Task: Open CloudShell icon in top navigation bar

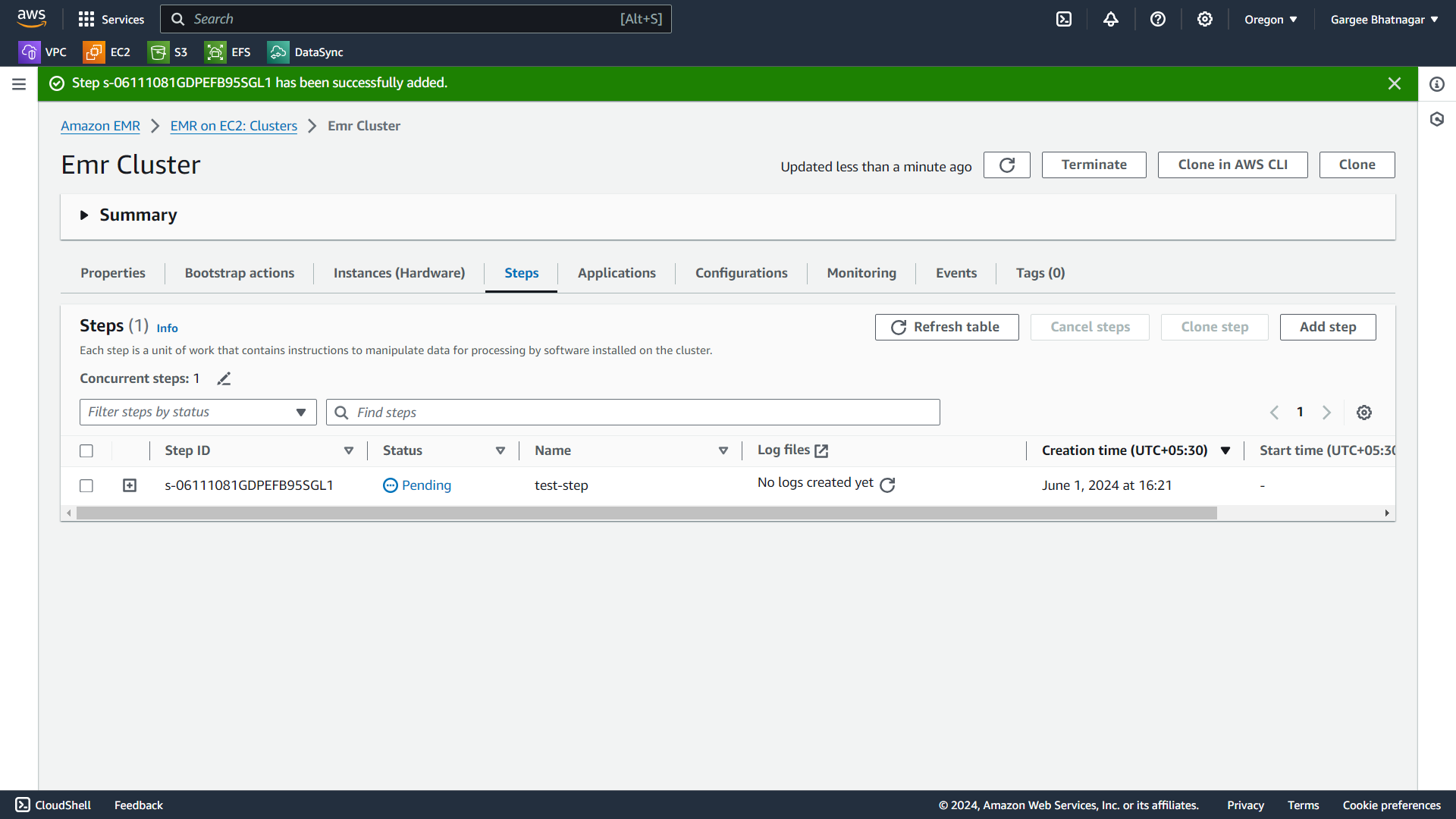Action: [1064, 19]
